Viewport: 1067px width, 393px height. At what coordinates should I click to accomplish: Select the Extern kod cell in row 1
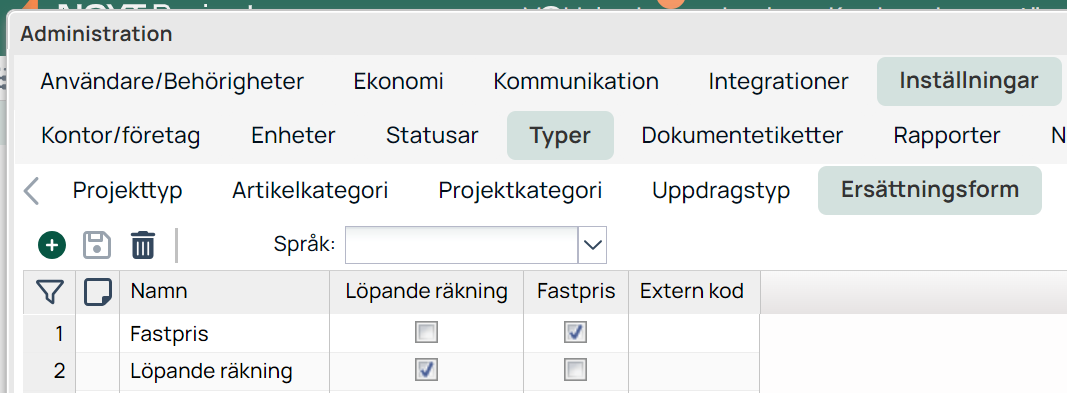pyautogui.click(x=694, y=333)
